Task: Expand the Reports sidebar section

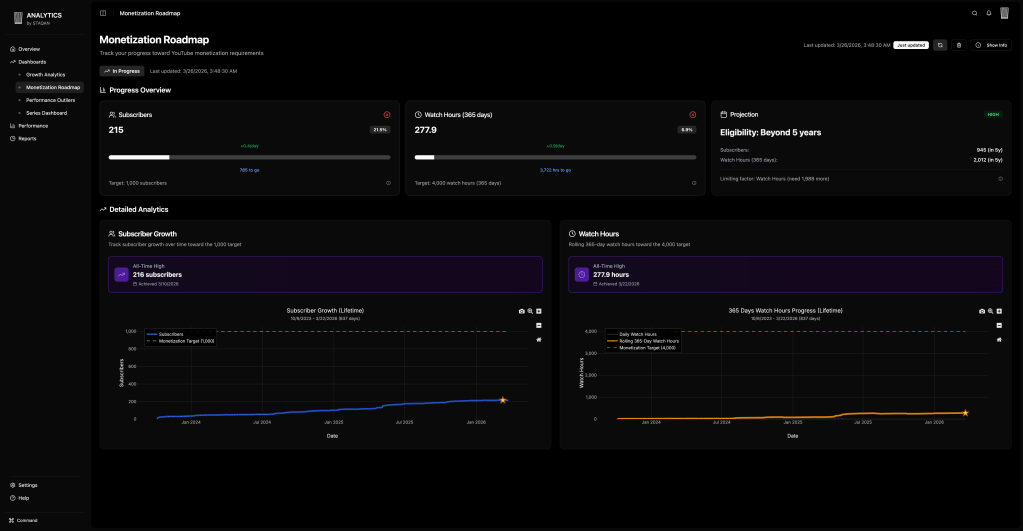Action: pyautogui.click(x=27, y=138)
